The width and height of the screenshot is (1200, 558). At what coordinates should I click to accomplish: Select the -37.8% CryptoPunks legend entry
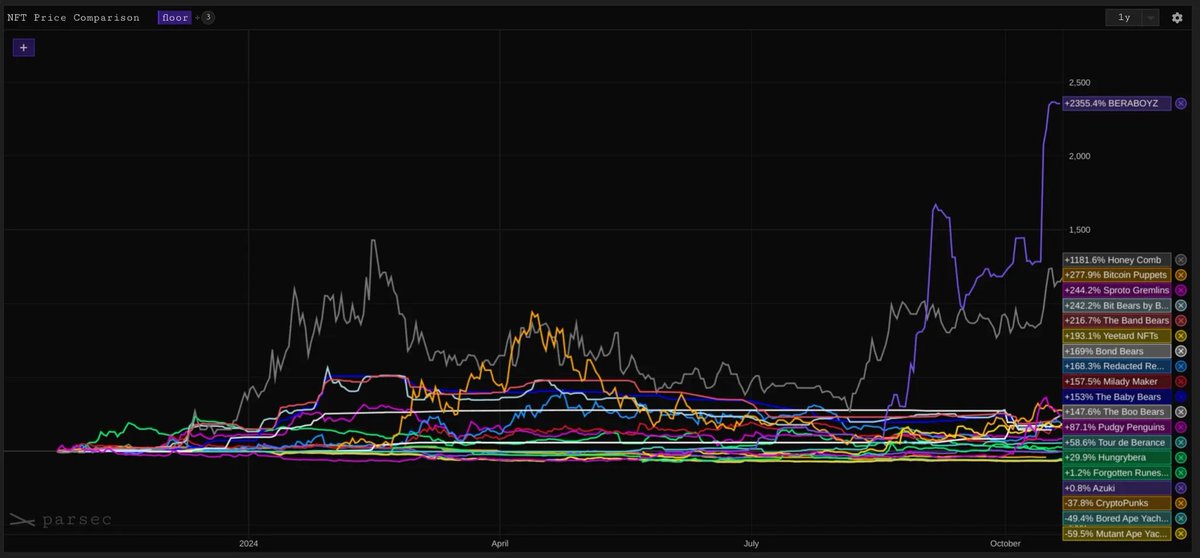click(1116, 502)
